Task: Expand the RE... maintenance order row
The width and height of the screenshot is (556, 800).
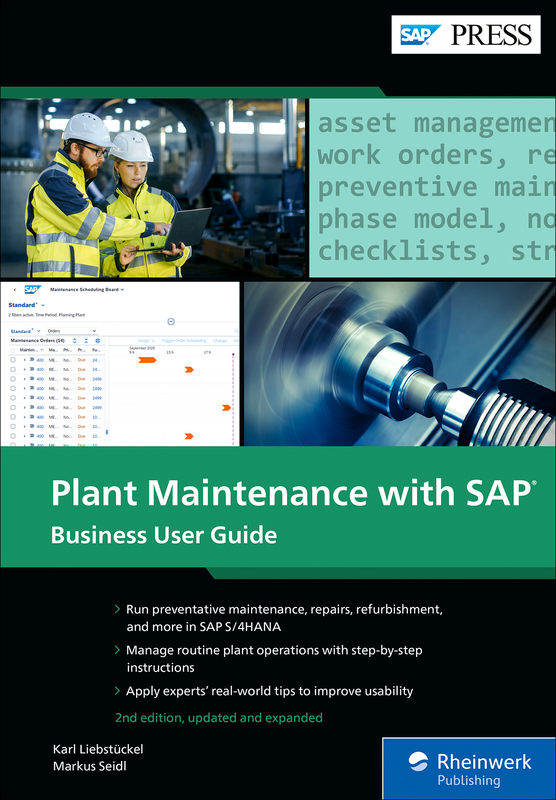Action: [24, 369]
